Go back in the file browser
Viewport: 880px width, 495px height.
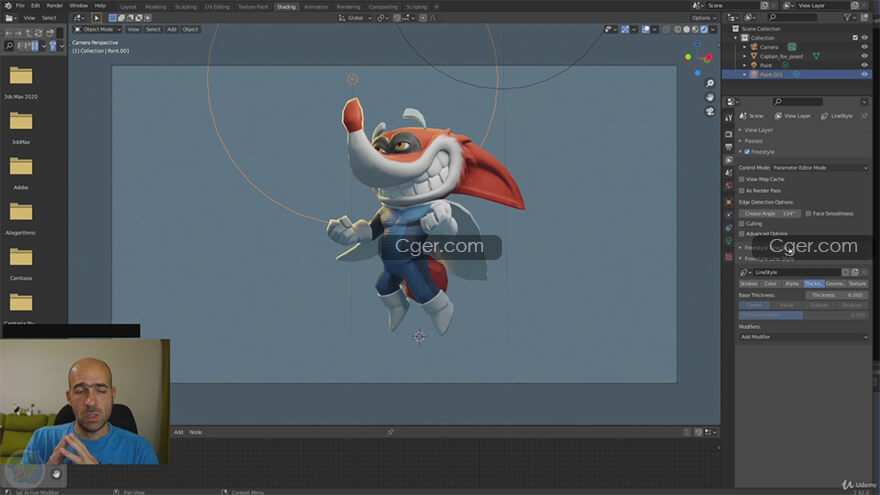(8, 33)
